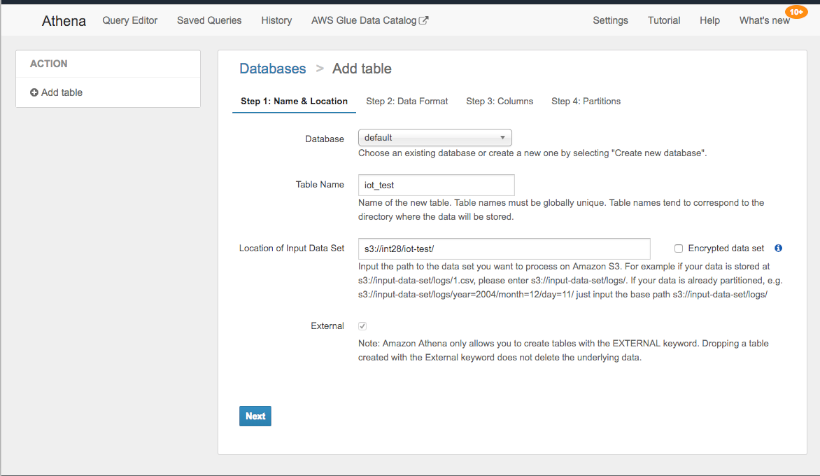Click the Next button
The width and height of the screenshot is (820, 476).
[255, 416]
